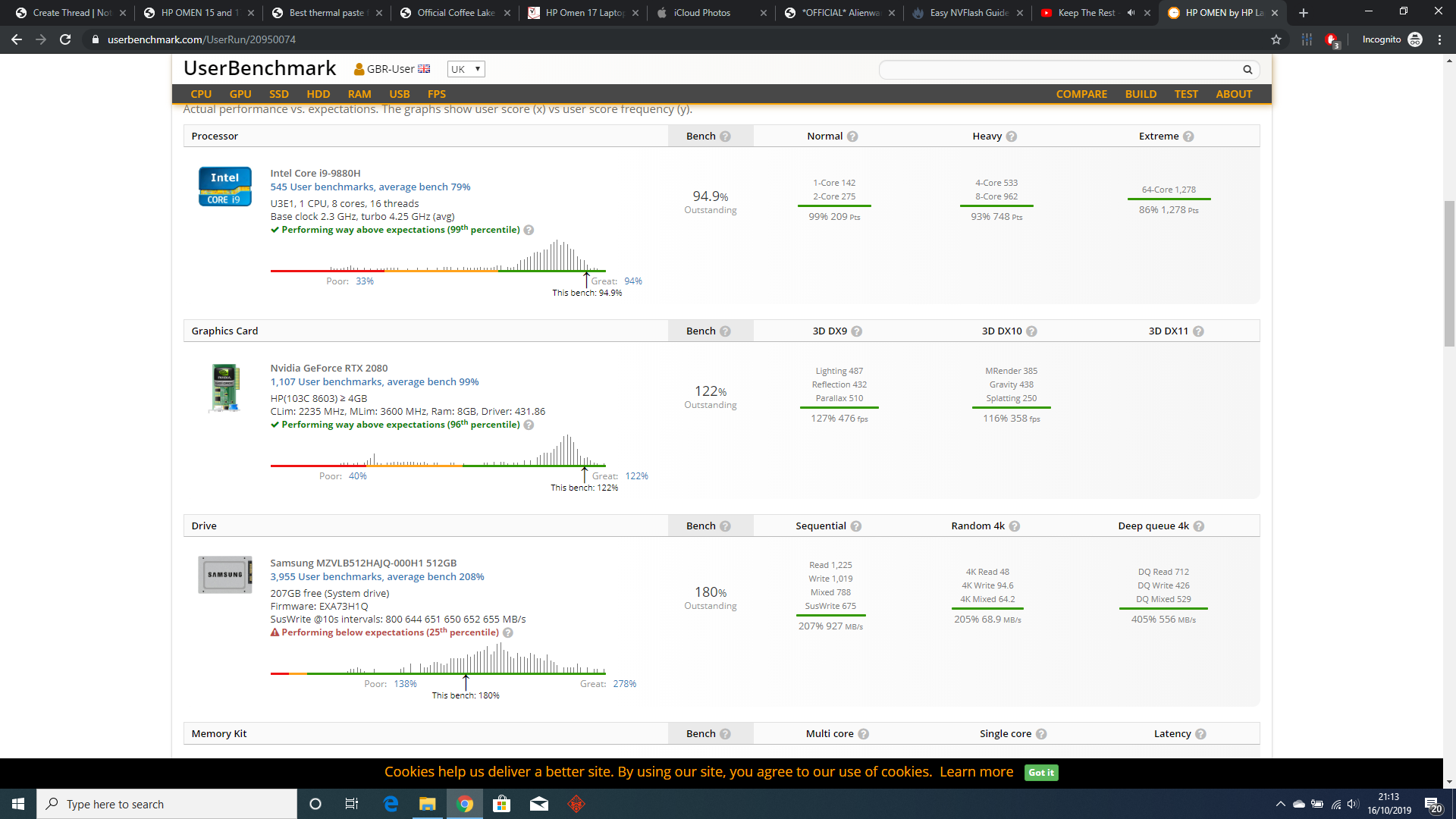Open Microsoft Edge from the taskbar

[391, 804]
